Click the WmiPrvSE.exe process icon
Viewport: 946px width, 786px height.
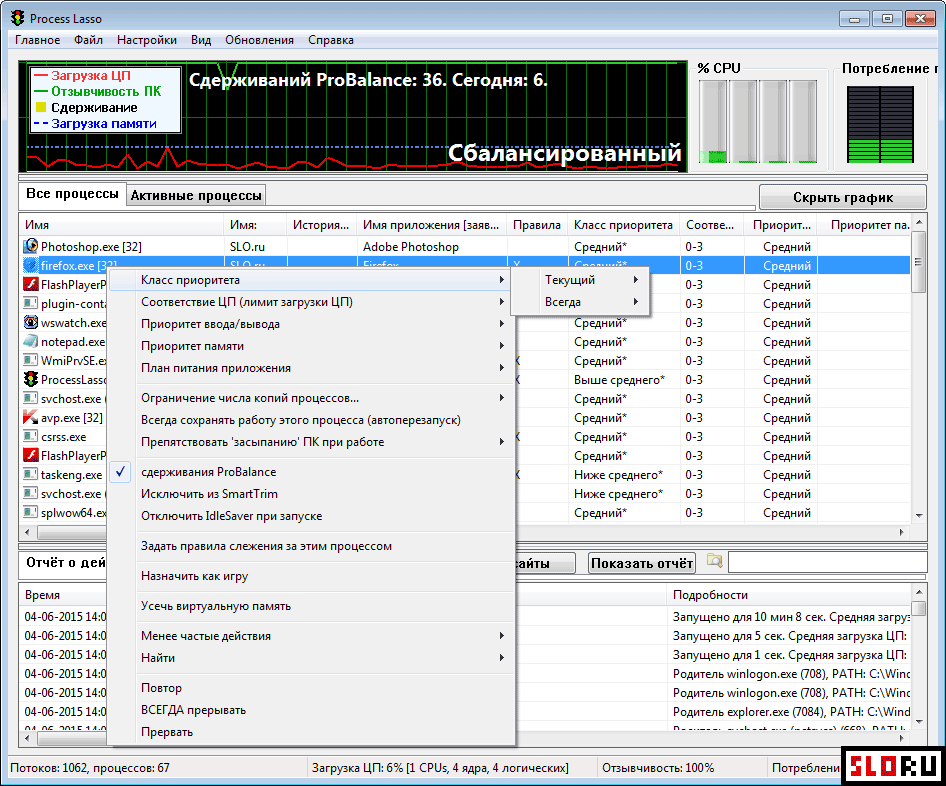[30, 360]
